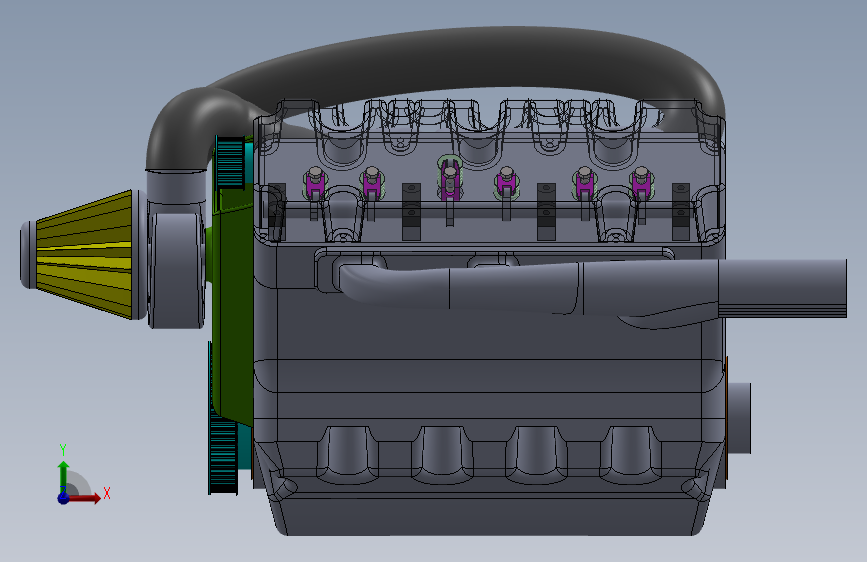Select the gray turbo compressor housing beside the filter
Viewport: 867px width, 562px height.
[x=176, y=270]
